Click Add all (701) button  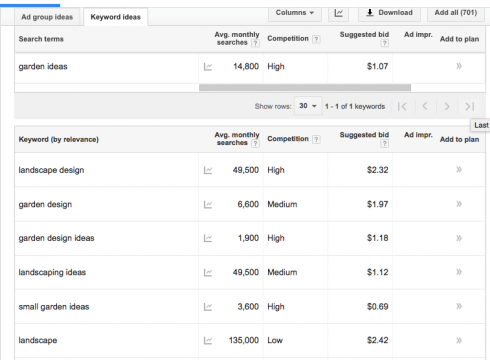click(456, 13)
